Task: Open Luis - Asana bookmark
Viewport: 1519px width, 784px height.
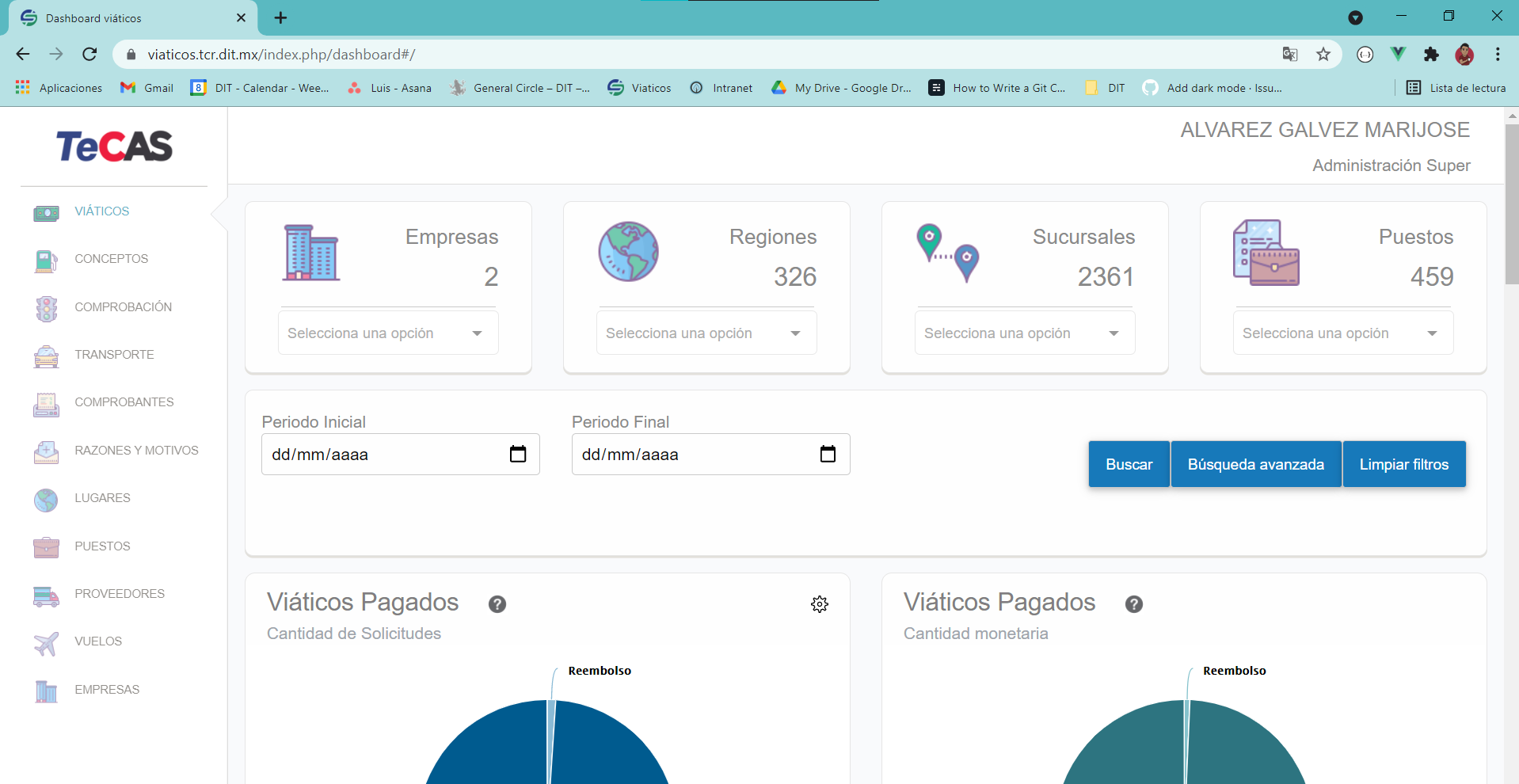Action: tap(390, 88)
